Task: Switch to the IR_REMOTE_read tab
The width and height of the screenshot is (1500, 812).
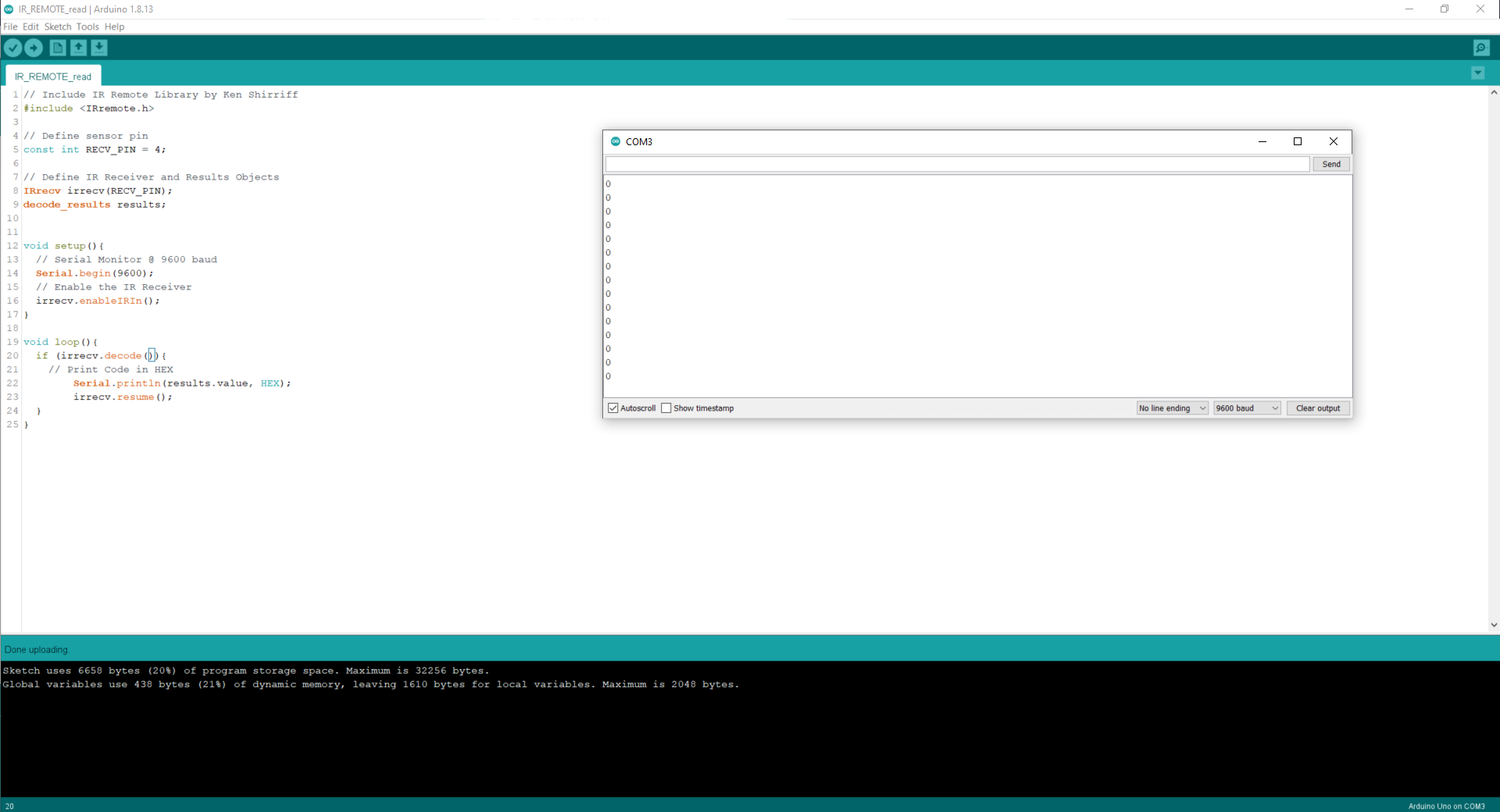Action: coord(52,76)
